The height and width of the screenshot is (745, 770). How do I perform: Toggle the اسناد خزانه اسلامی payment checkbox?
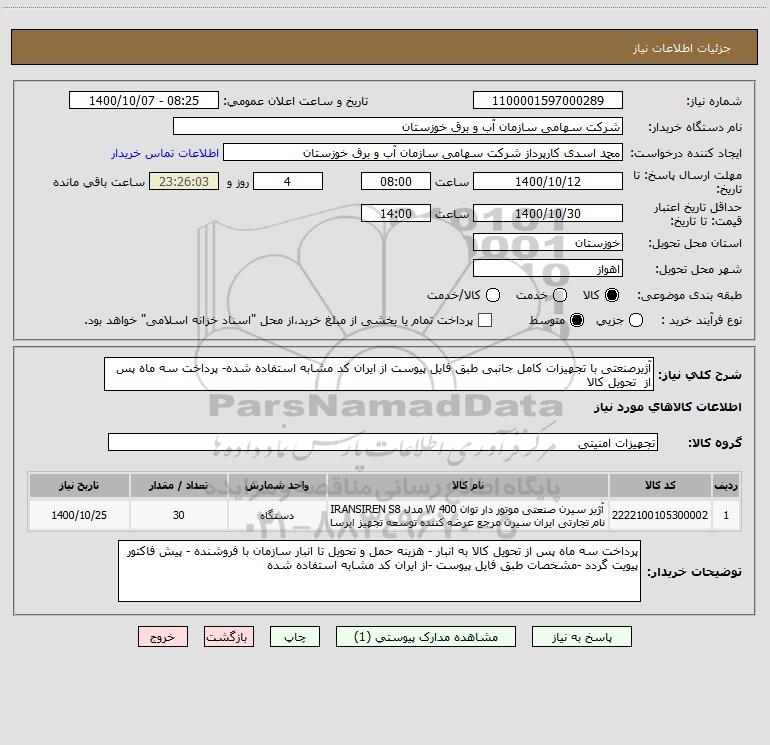[485, 320]
